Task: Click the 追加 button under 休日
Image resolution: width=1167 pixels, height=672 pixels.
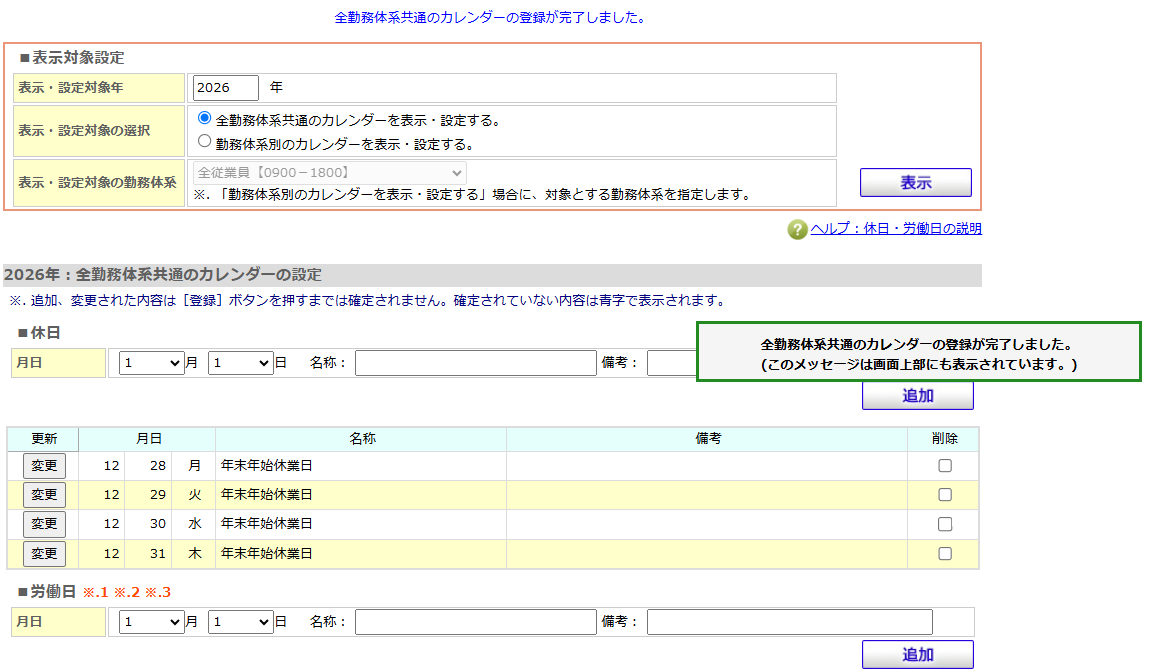Action: click(918, 396)
